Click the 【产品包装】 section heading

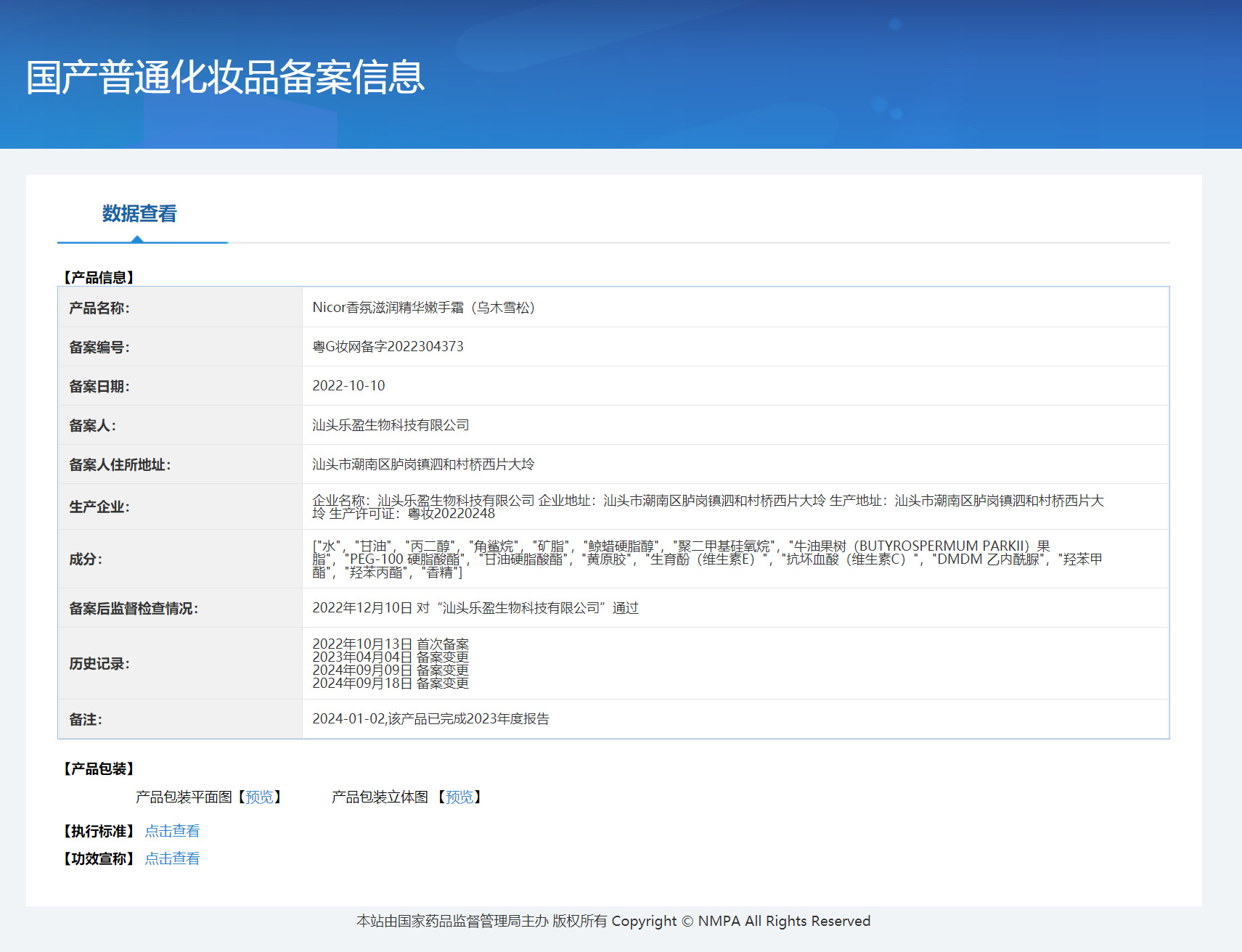click(x=98, y=768)
